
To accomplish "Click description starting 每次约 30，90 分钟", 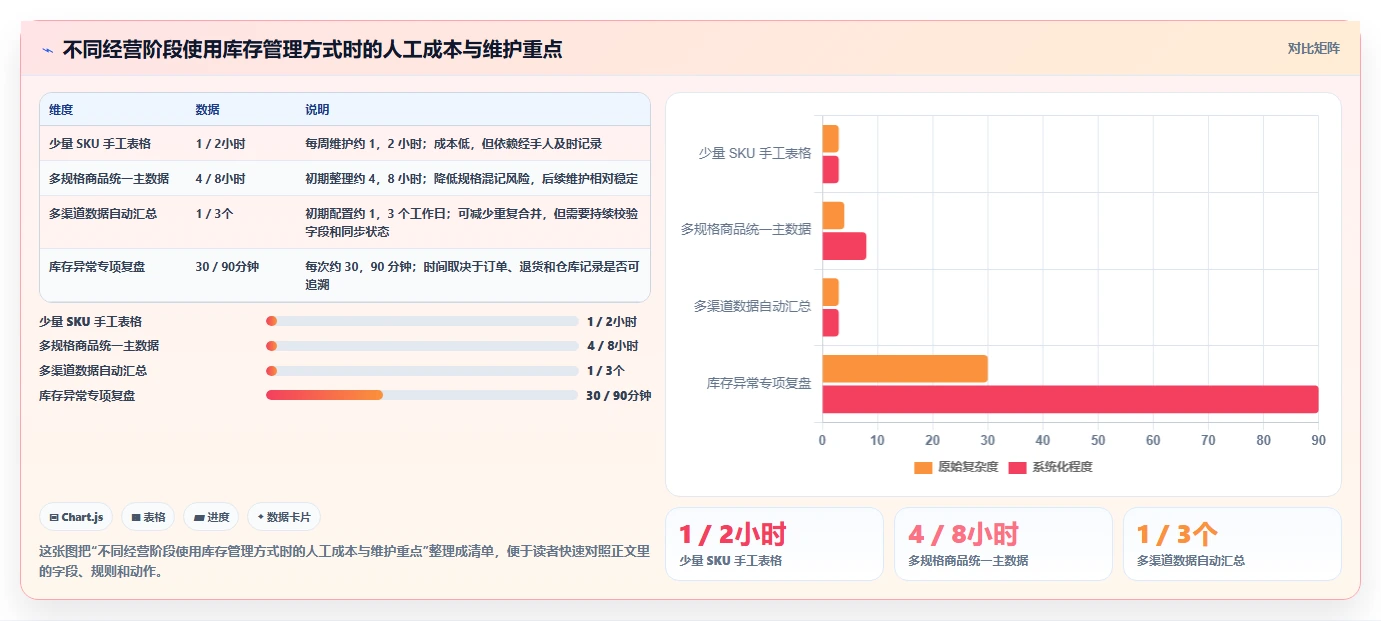I will (472, 276).
